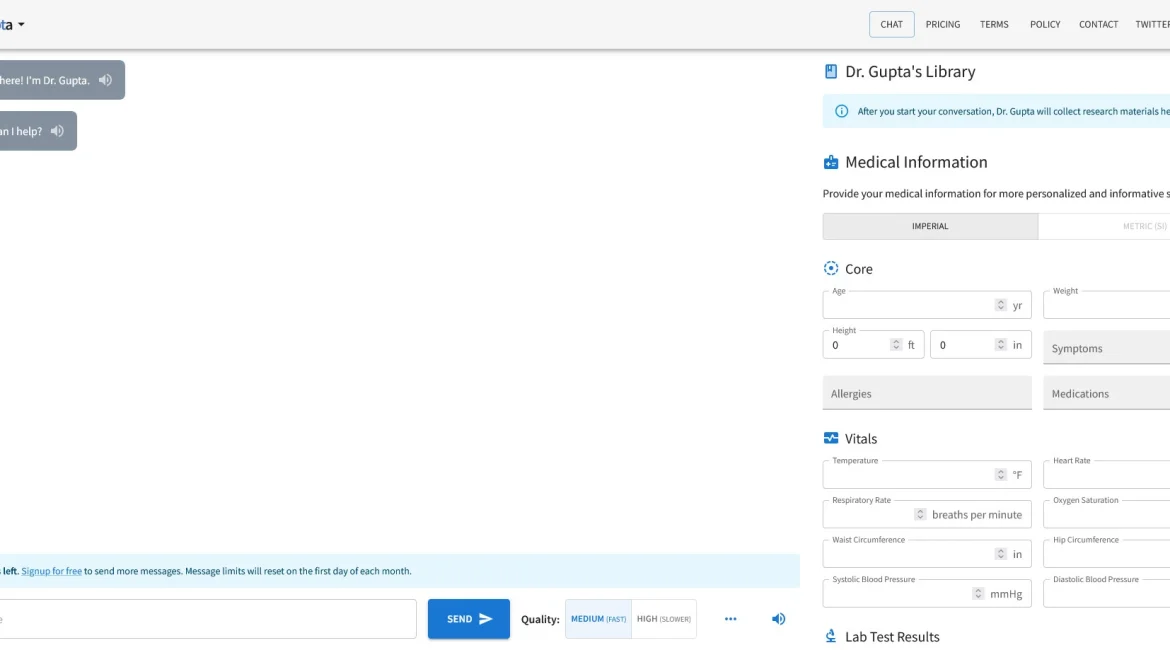
Task: Click into the Oxygen Saturation field
Action: point(1107,514)
